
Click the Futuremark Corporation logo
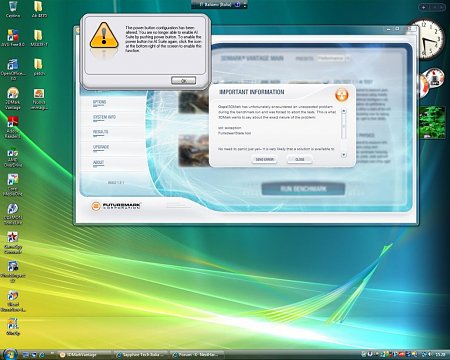(116, 206)
